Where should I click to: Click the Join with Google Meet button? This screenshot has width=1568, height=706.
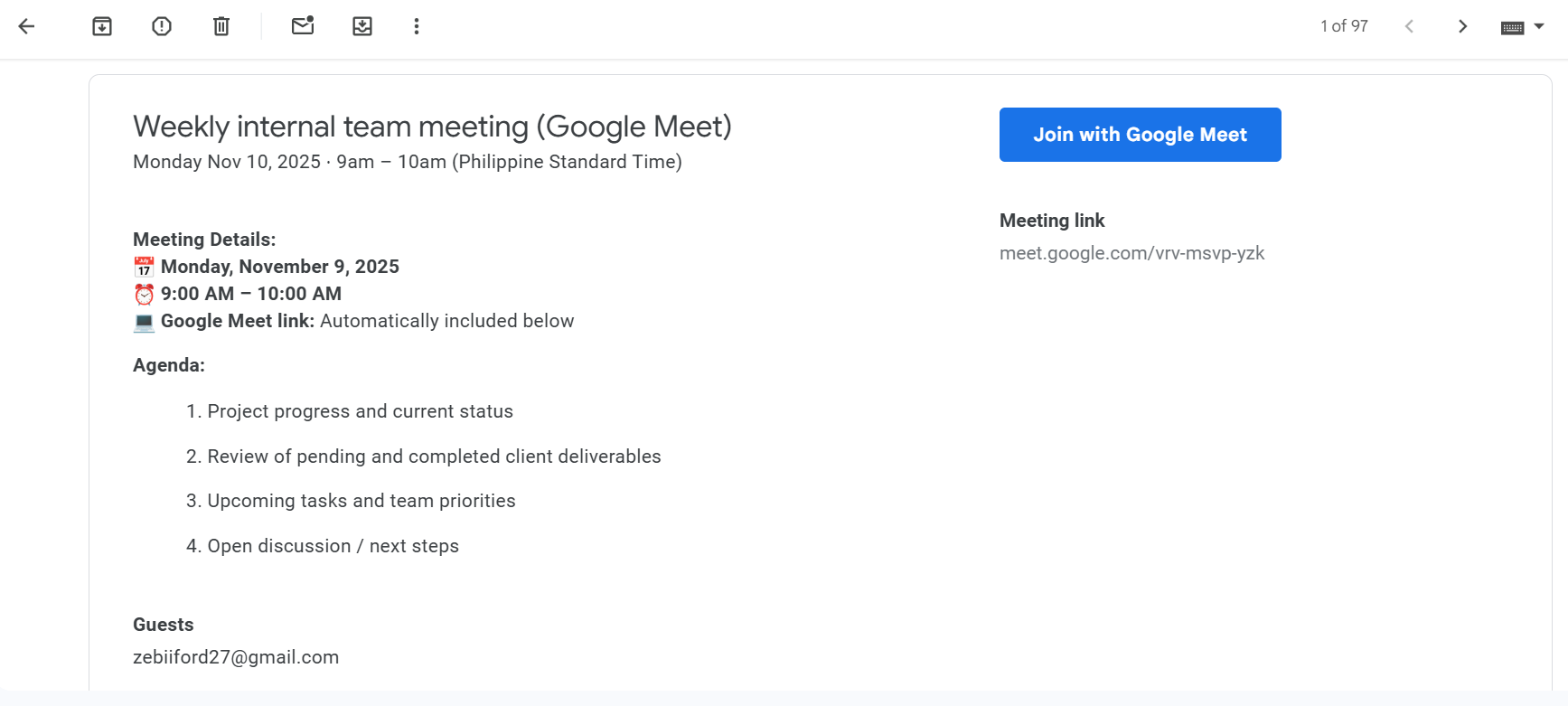(x=1140, y=135)
